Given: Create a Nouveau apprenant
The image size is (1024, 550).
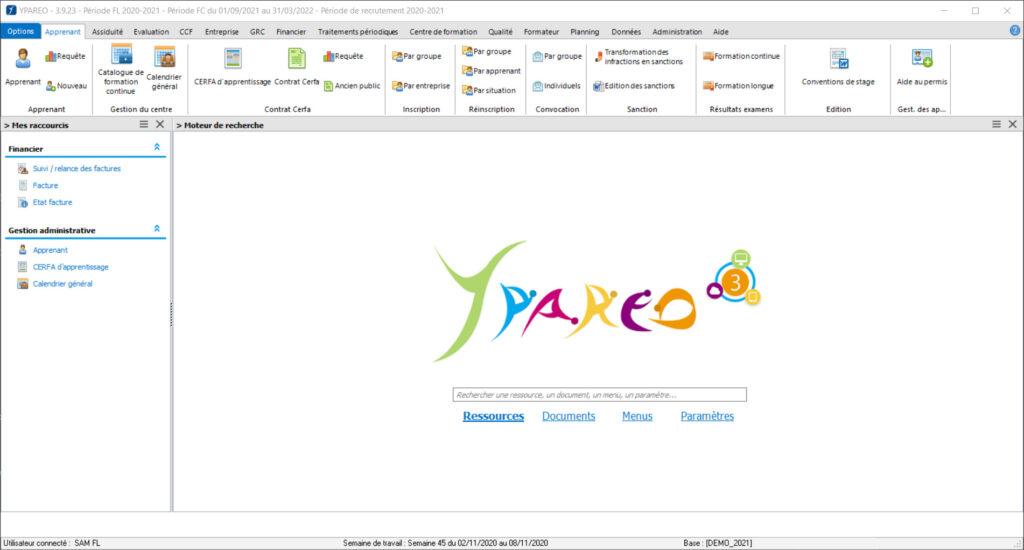Looking at the screenshot, I should [66, 86].
